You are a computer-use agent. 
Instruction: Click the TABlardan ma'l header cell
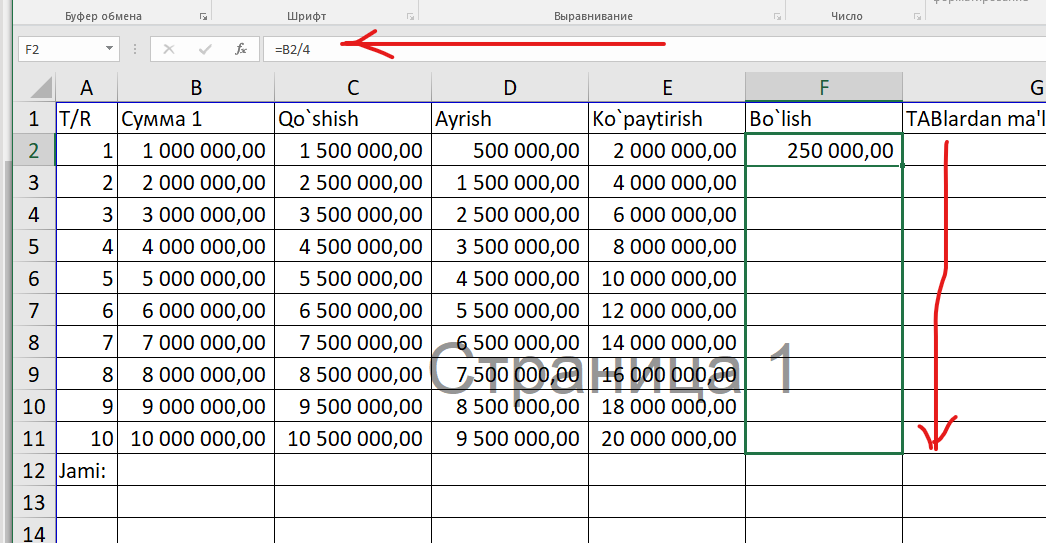(x=975, y=119)
